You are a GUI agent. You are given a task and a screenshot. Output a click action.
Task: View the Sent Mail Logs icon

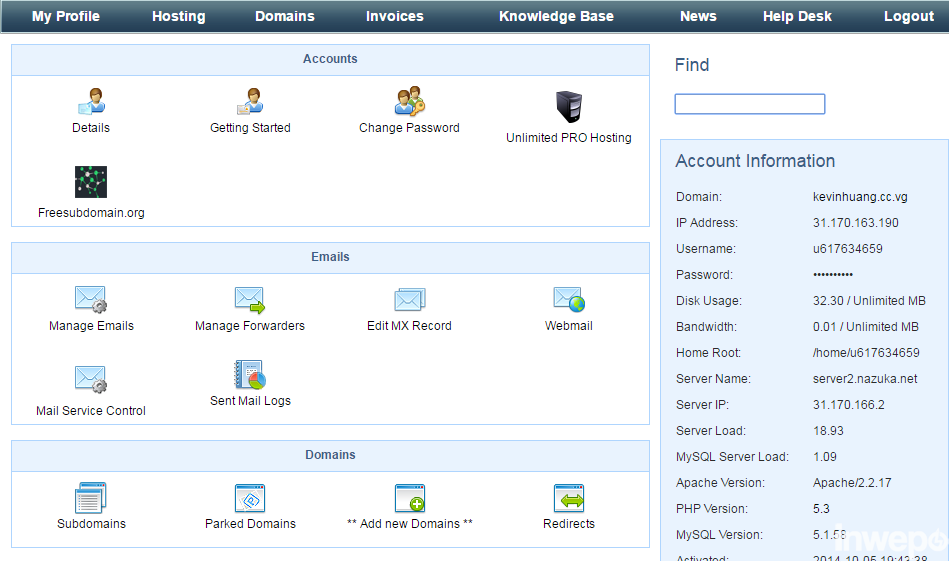tap(250, 375)
